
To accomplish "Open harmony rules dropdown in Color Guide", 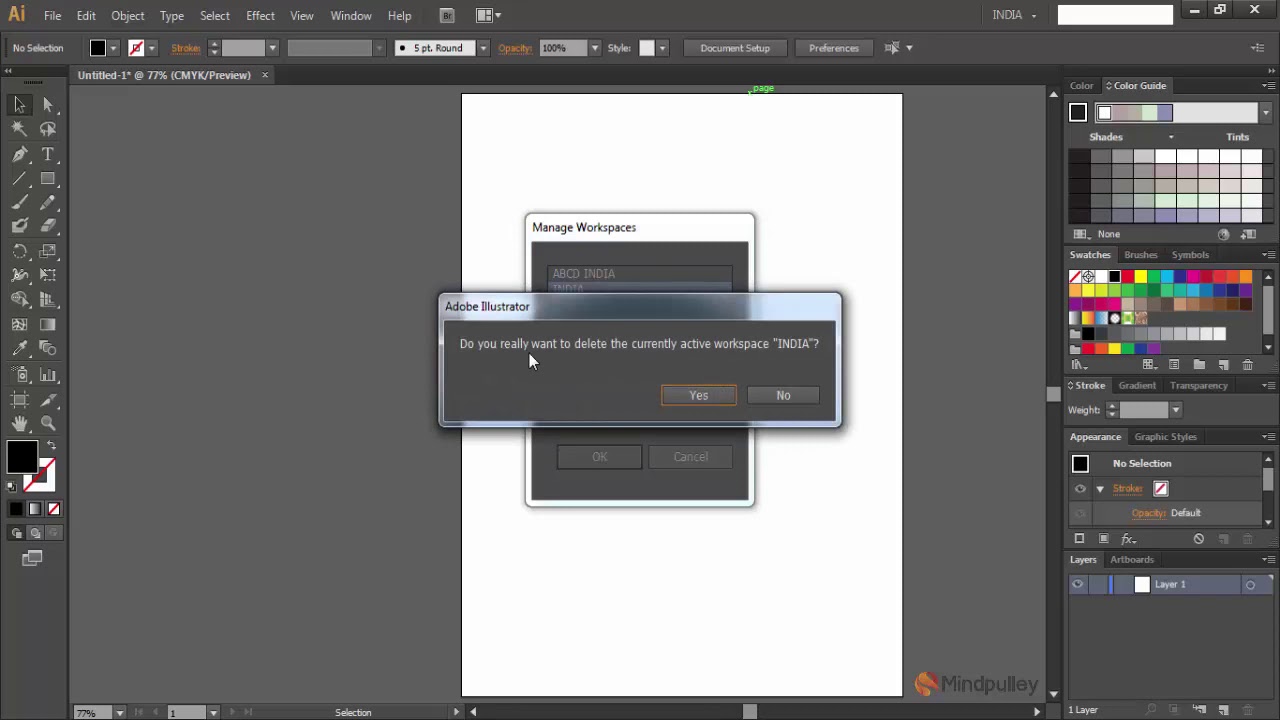I will [1266, 113].
